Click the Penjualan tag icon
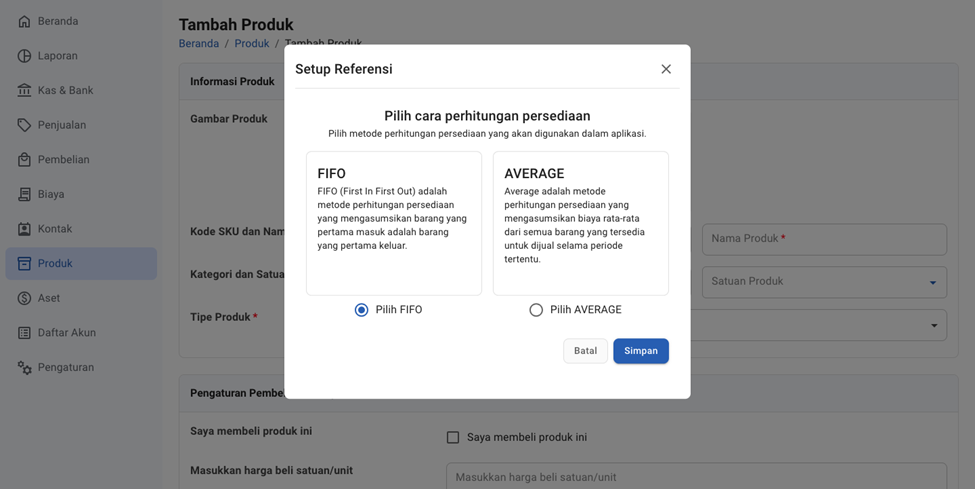975x489 pixels. 24,125
